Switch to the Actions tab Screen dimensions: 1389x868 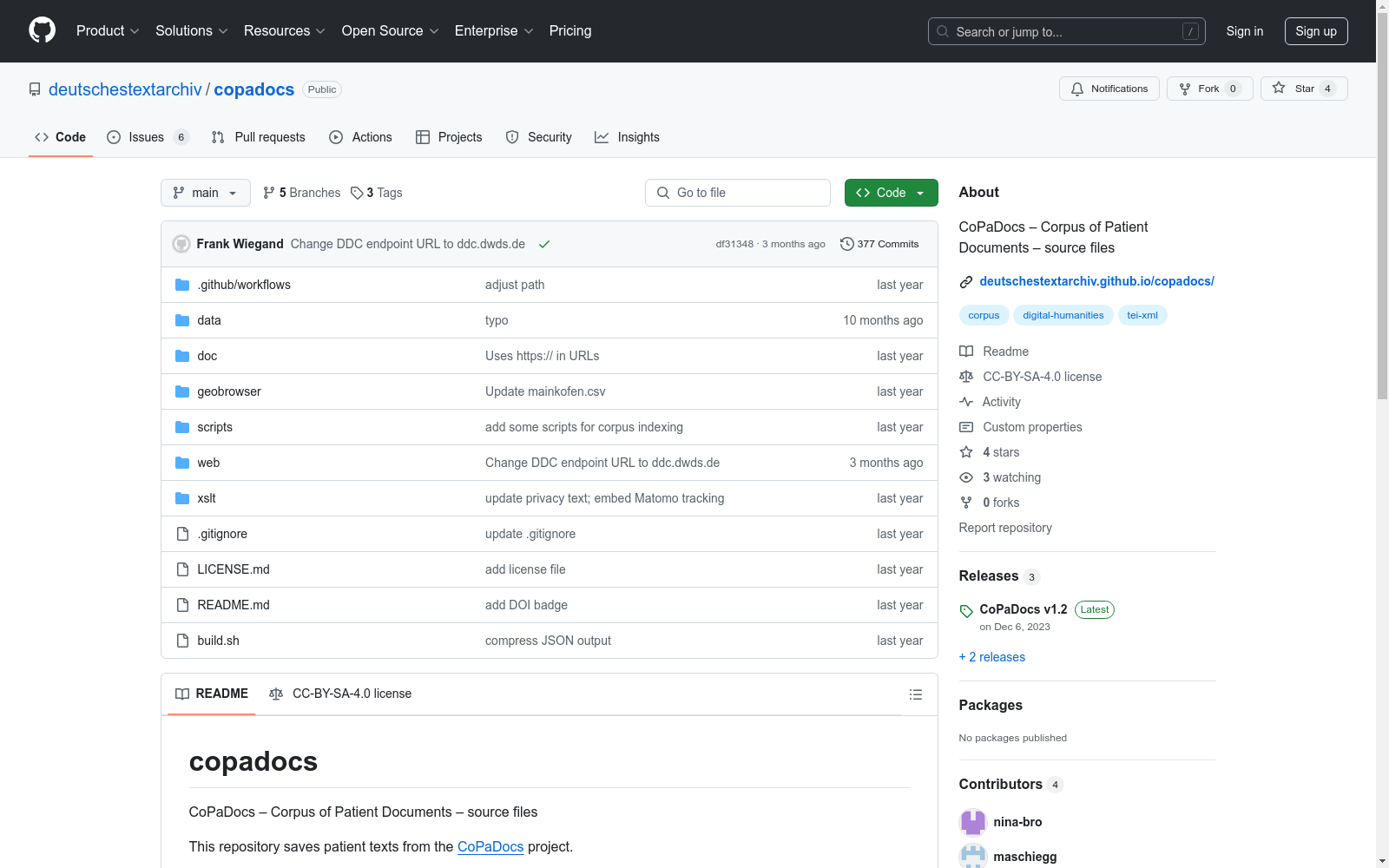click(361, 137)
